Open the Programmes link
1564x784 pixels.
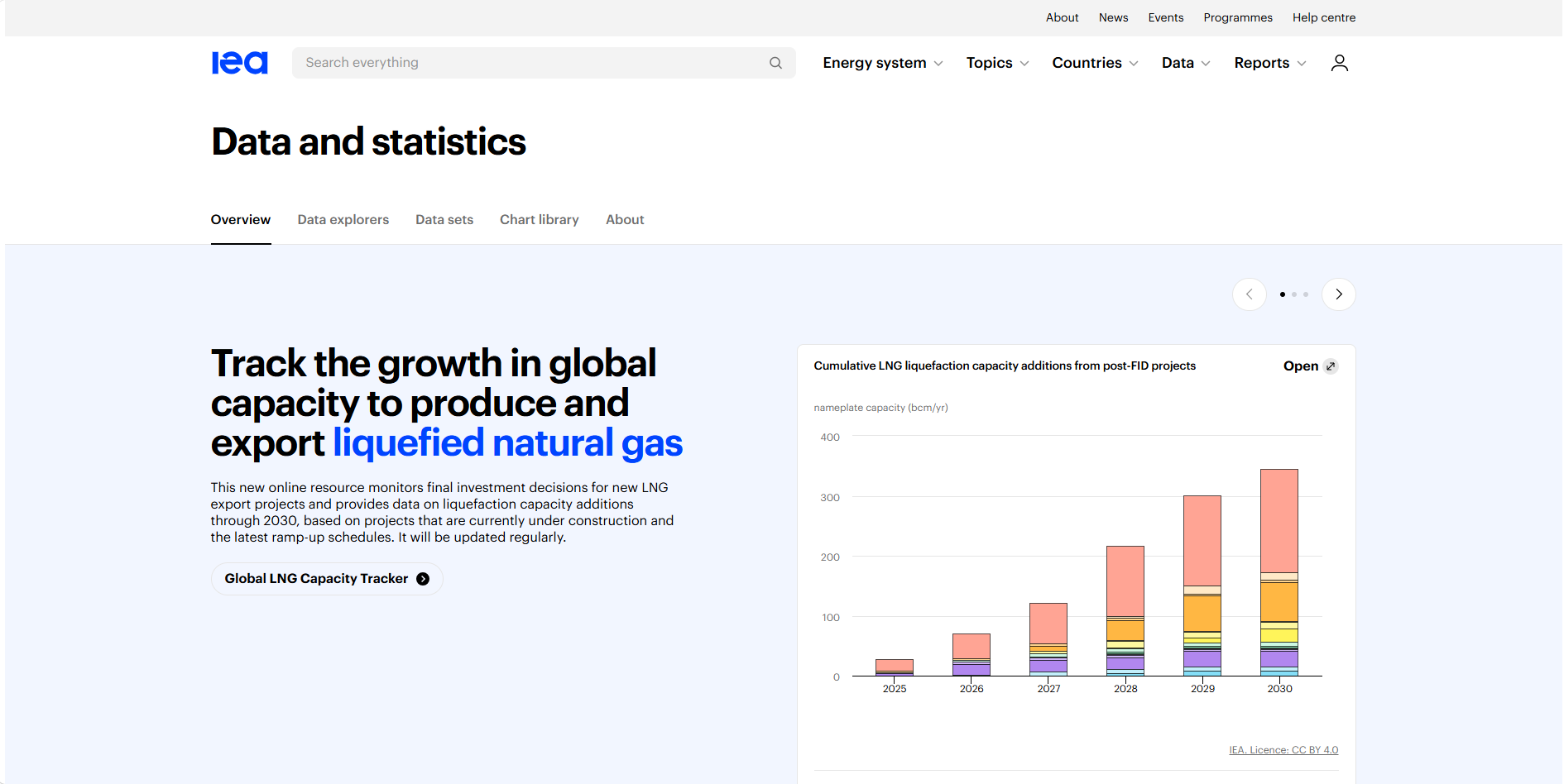point(1238,17)
